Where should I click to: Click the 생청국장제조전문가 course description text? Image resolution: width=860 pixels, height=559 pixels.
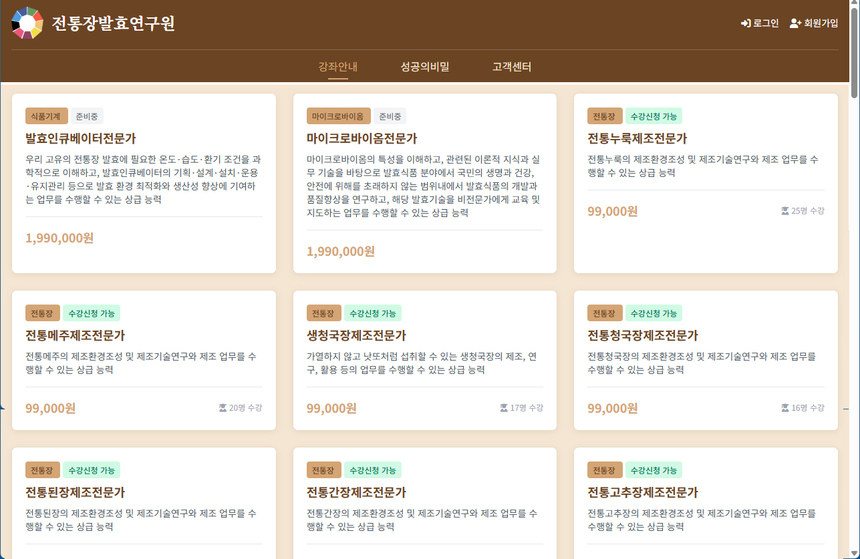tap(422, 363)
